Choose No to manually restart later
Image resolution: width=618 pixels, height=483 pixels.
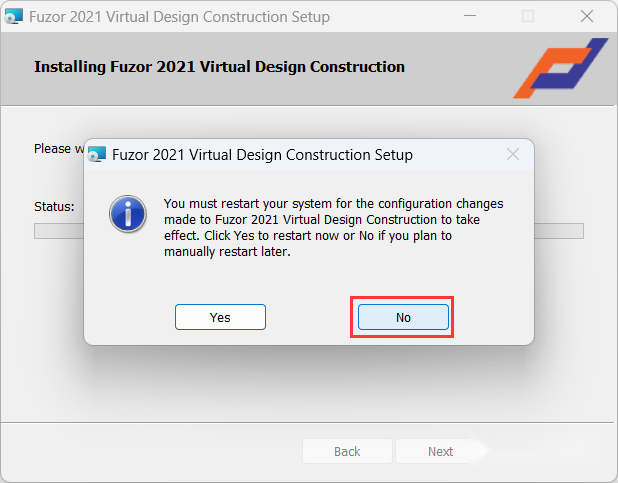(x=403, y=317)
